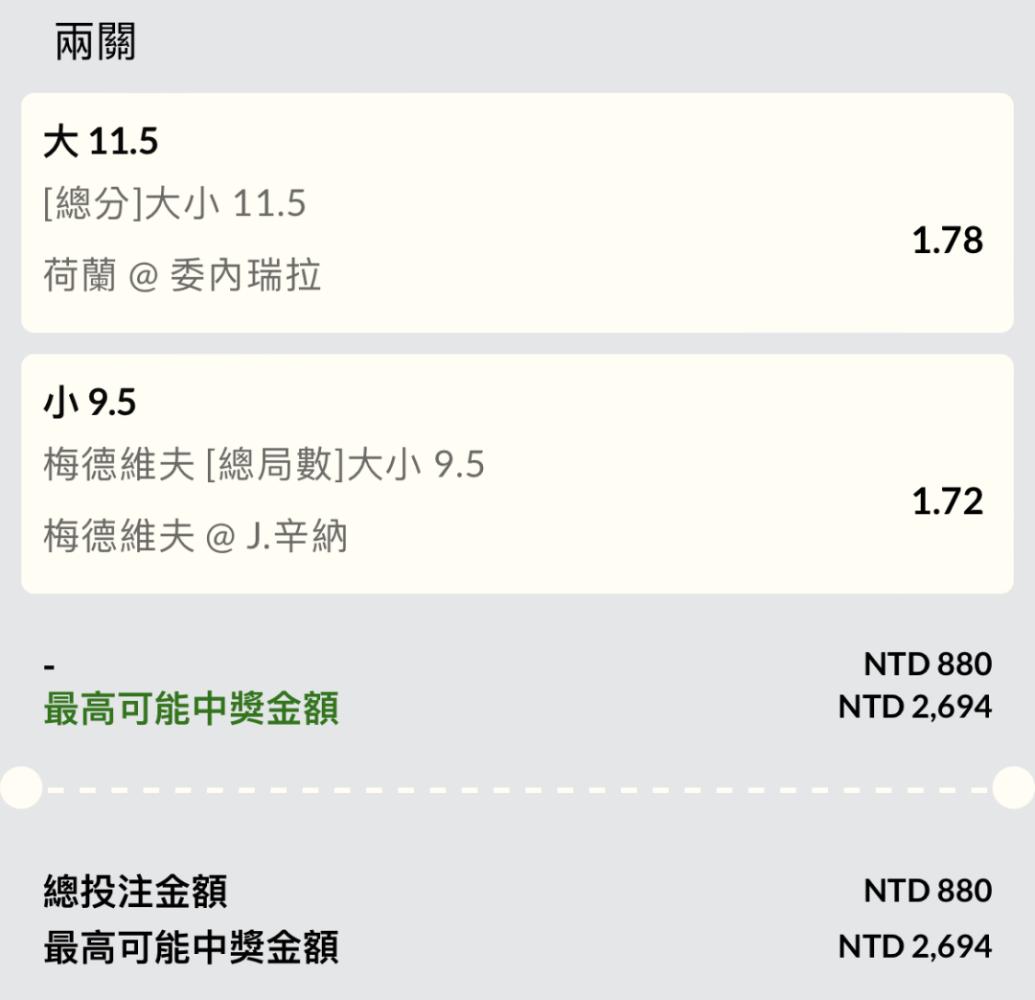Click the NTD 880 stake amount above the divider
The image size is (1035, 1000).
[927, 664]
